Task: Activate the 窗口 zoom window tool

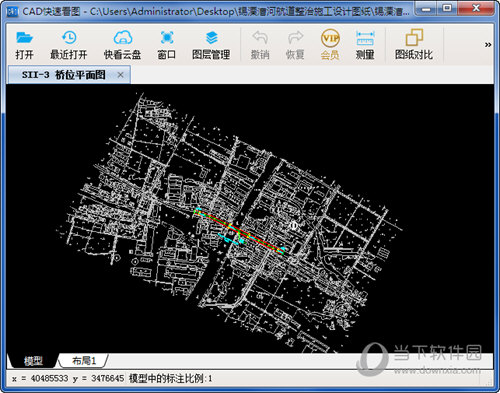Action: pyautogui.click(x=166, y=45)
